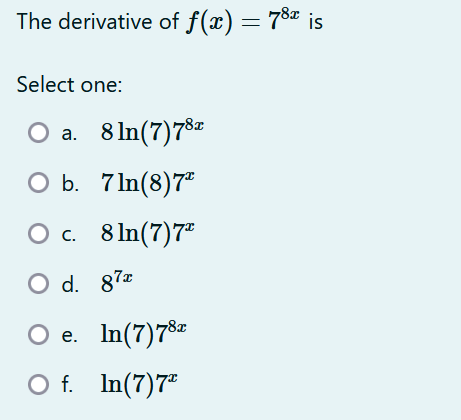Select radio button for option a
The width and height of the screenshot is (461, 420).
click(x=38, y=133)
